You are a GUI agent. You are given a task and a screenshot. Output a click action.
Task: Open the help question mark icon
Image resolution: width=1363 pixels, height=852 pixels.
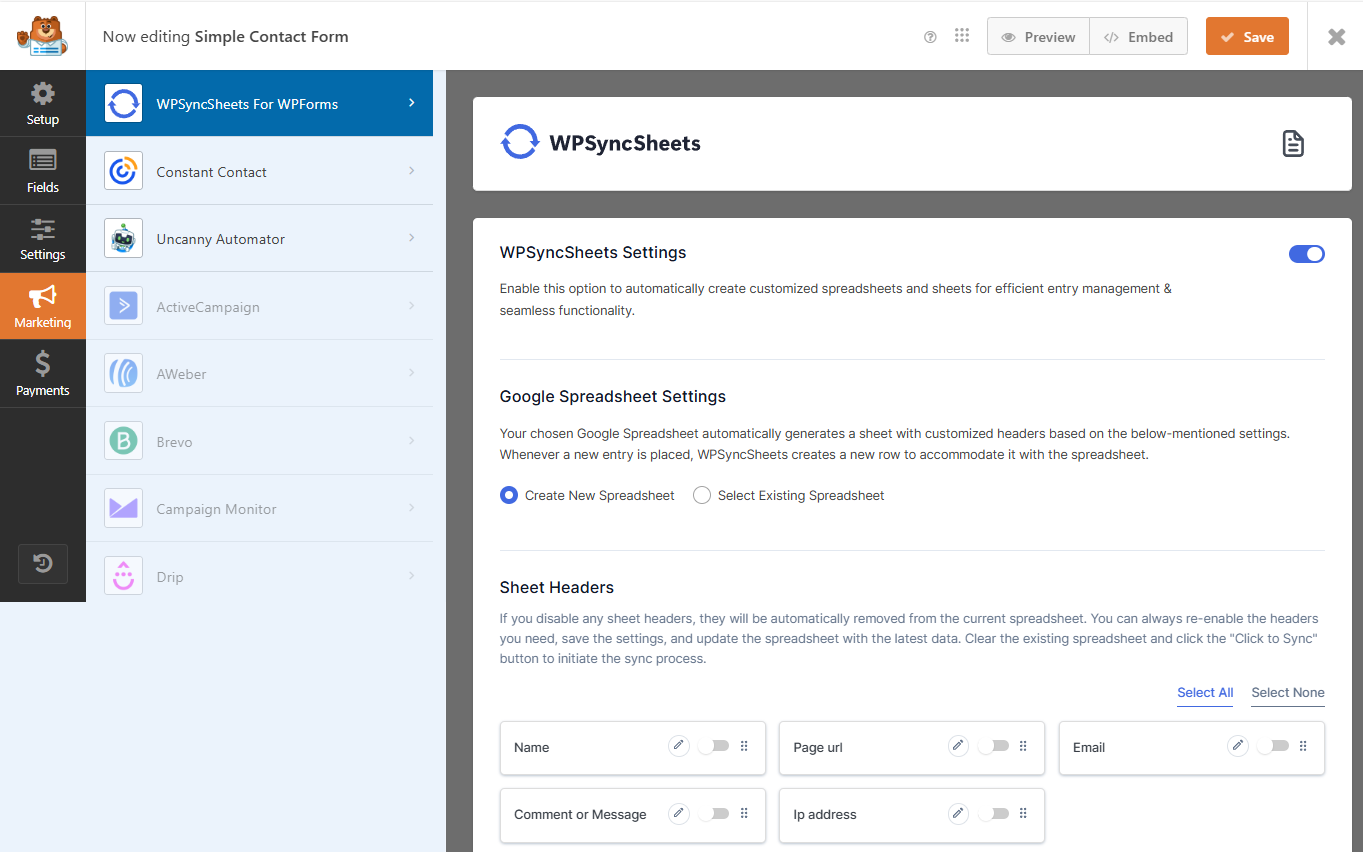click(x=930, y=37)
